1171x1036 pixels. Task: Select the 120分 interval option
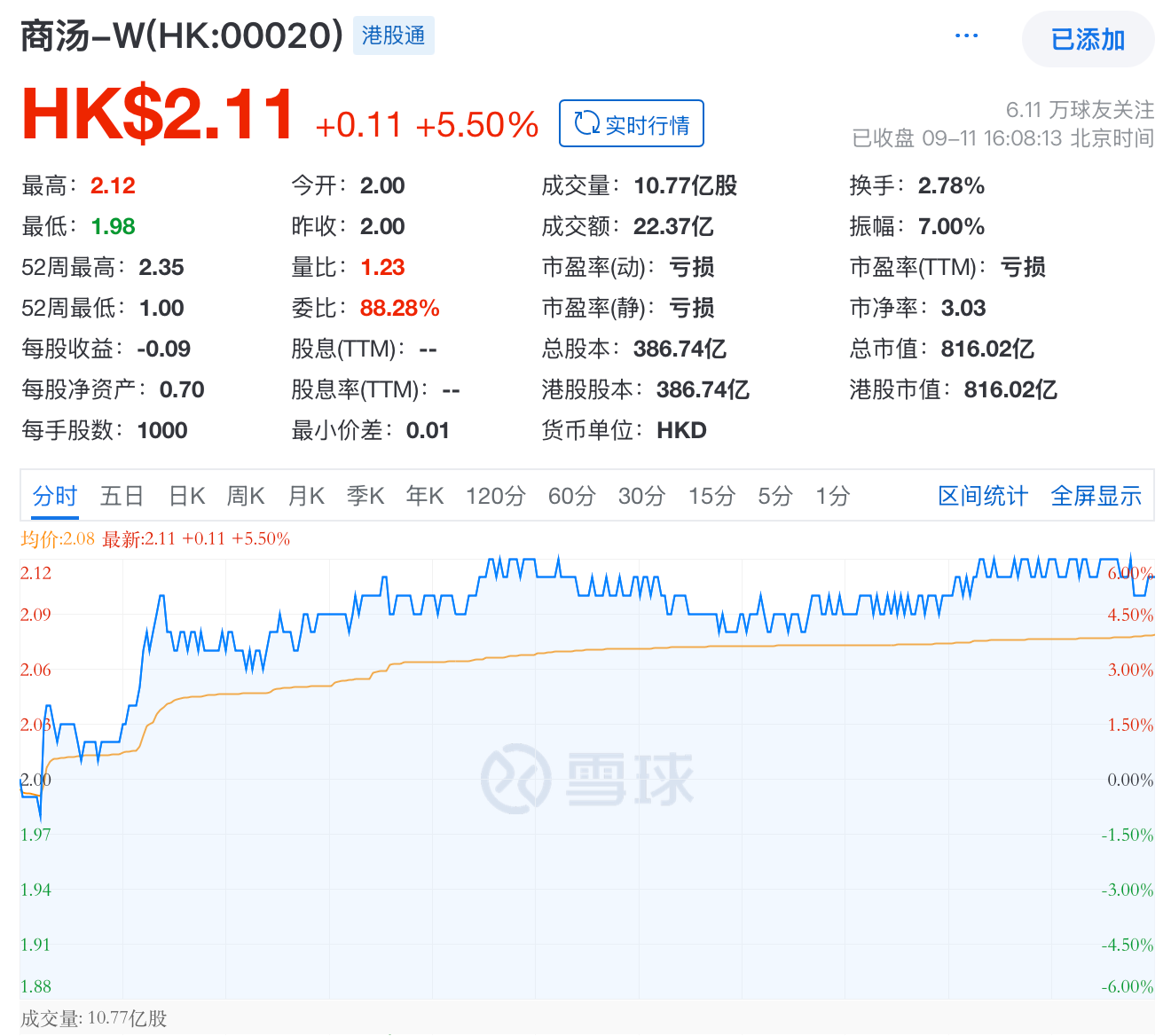click(x=495, y=497)
